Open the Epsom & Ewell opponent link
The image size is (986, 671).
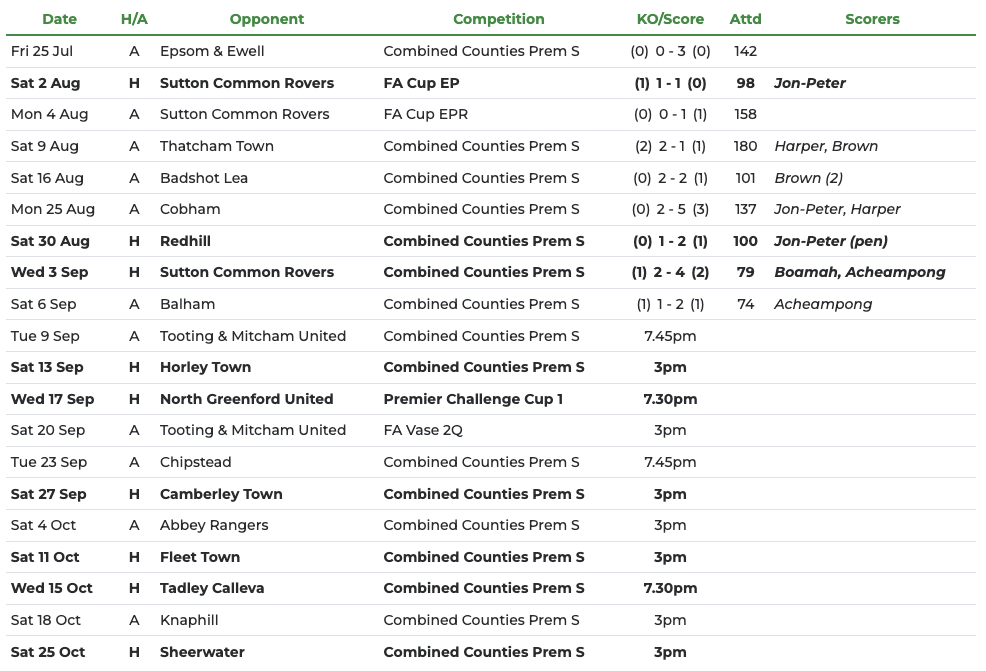[212, 51]
